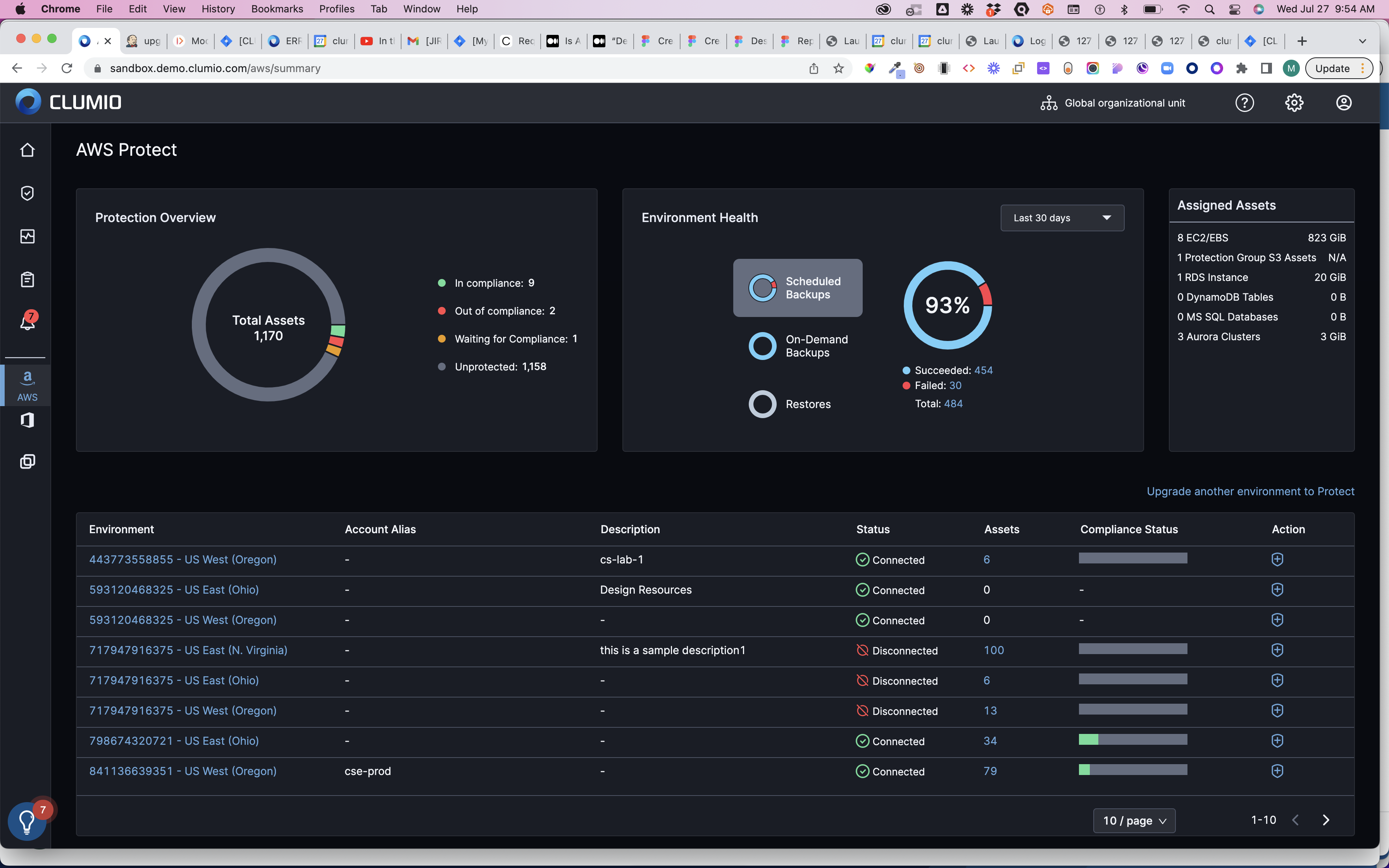Click action icon for N. Virginia row

(1277, 650)
